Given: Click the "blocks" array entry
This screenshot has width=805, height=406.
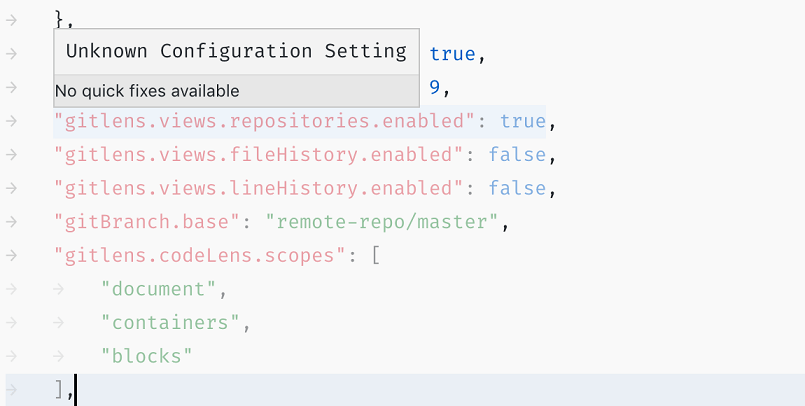Looking at the screenshot, I should tap(146, 356).
